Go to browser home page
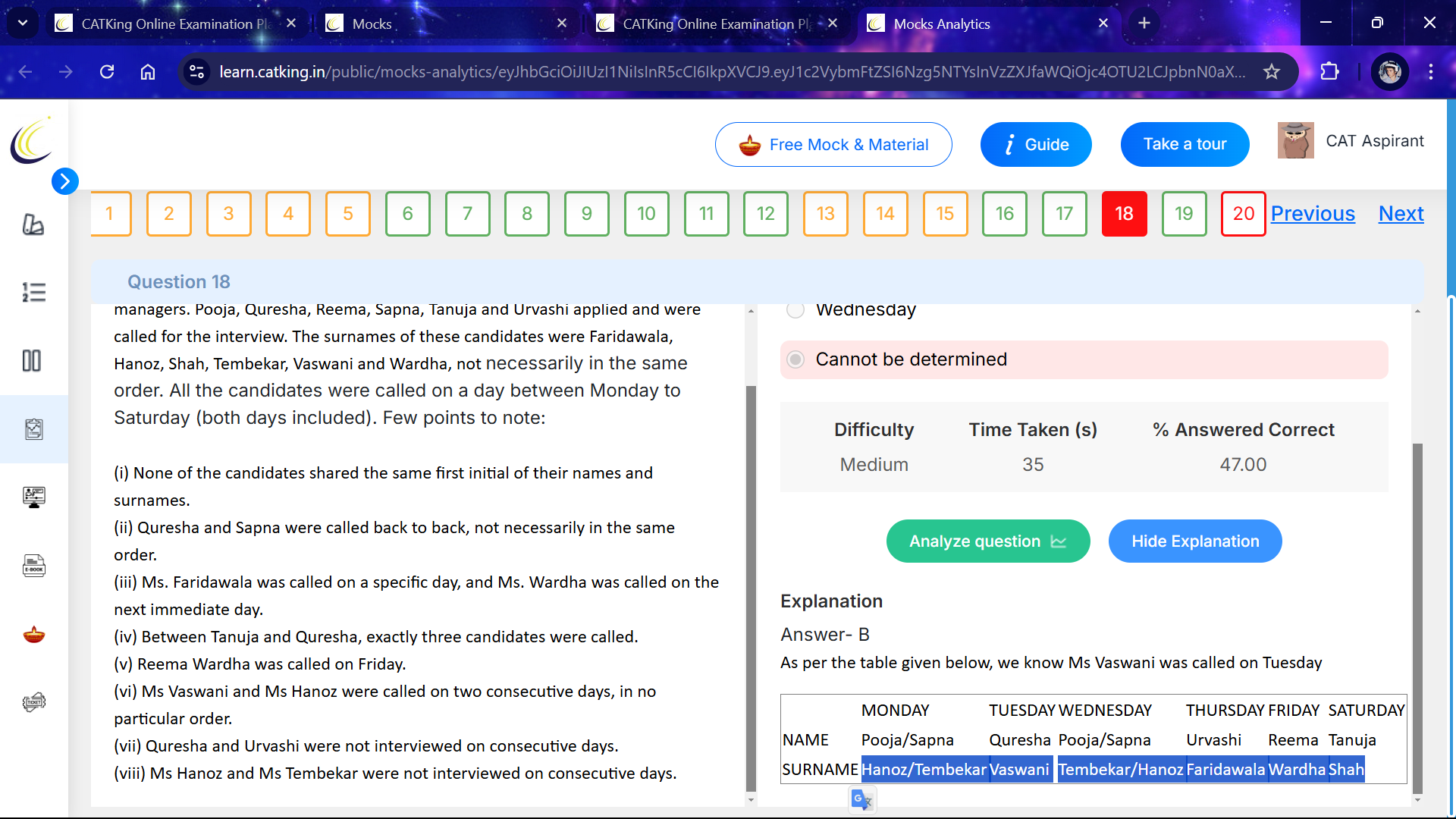1456x819 pixels. tap(148, 71)
